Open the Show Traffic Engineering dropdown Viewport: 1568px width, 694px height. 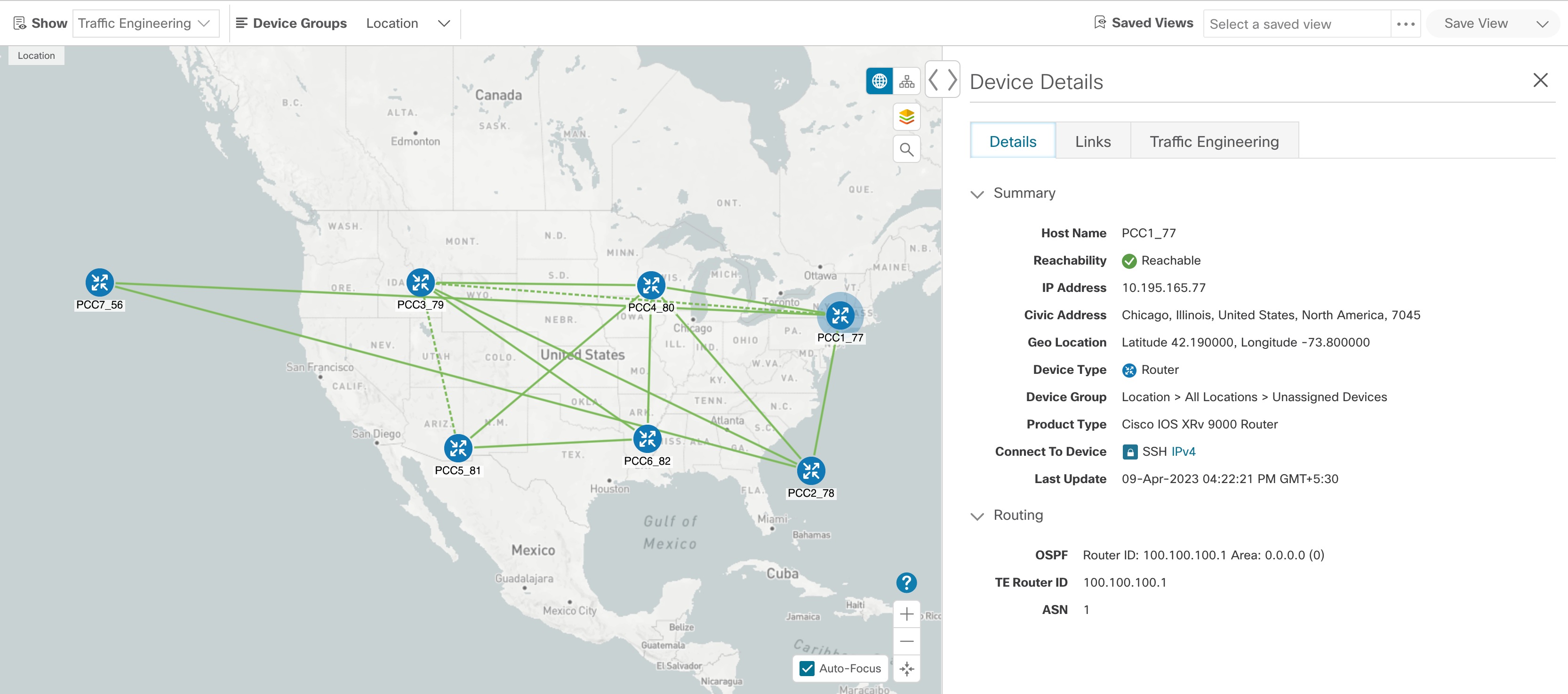pyautogui.click(x=146, y=23)
